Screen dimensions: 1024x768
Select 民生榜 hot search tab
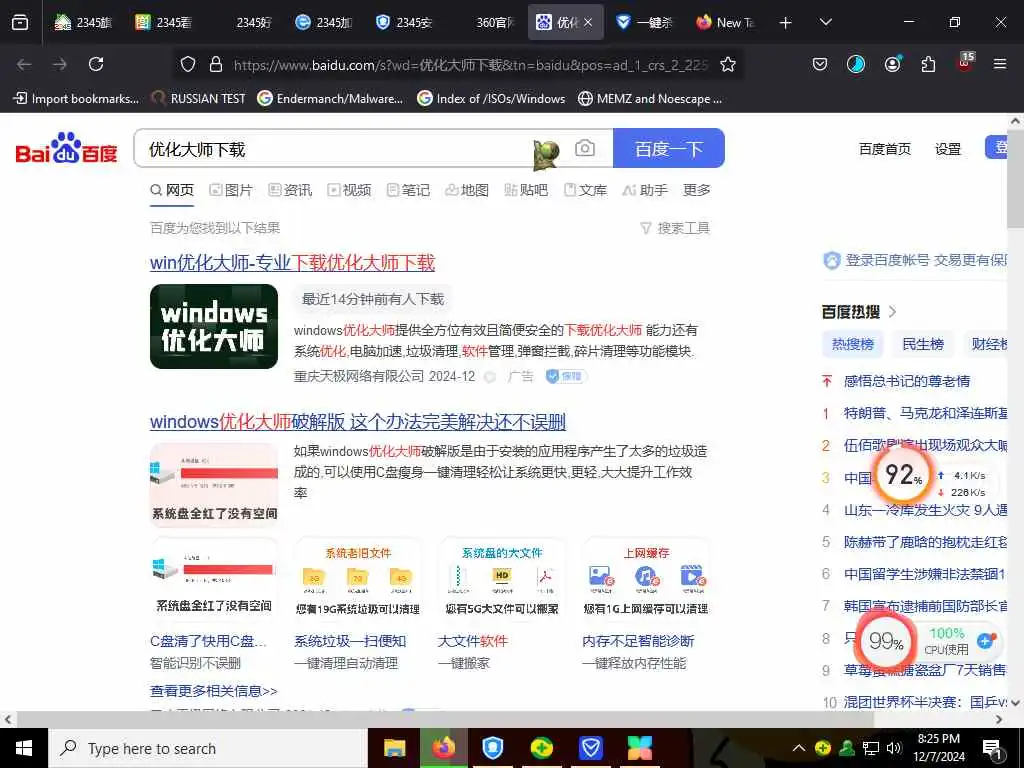click(x=923, y=344)
